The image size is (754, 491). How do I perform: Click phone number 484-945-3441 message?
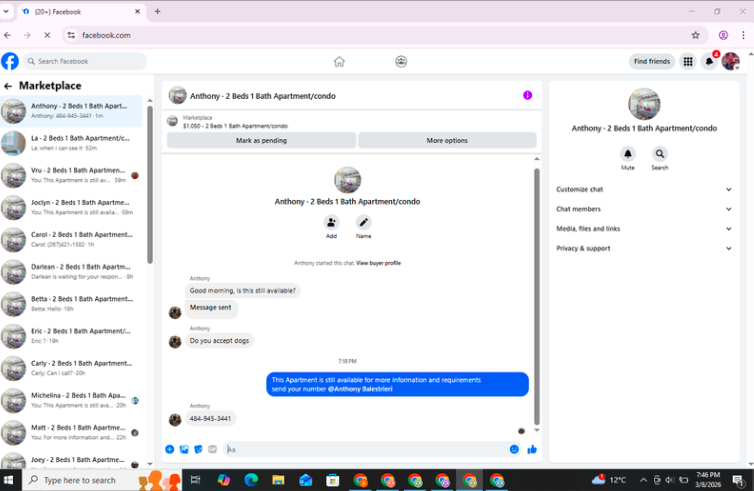click(x=210, y=419)
